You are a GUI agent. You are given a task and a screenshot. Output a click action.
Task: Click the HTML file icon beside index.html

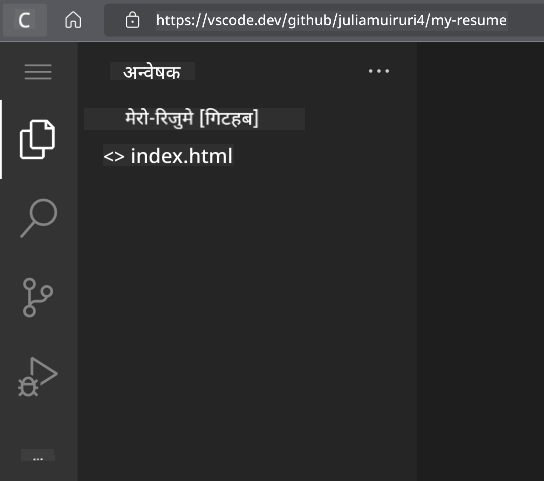pyautogui.click(x=114, y=157)
